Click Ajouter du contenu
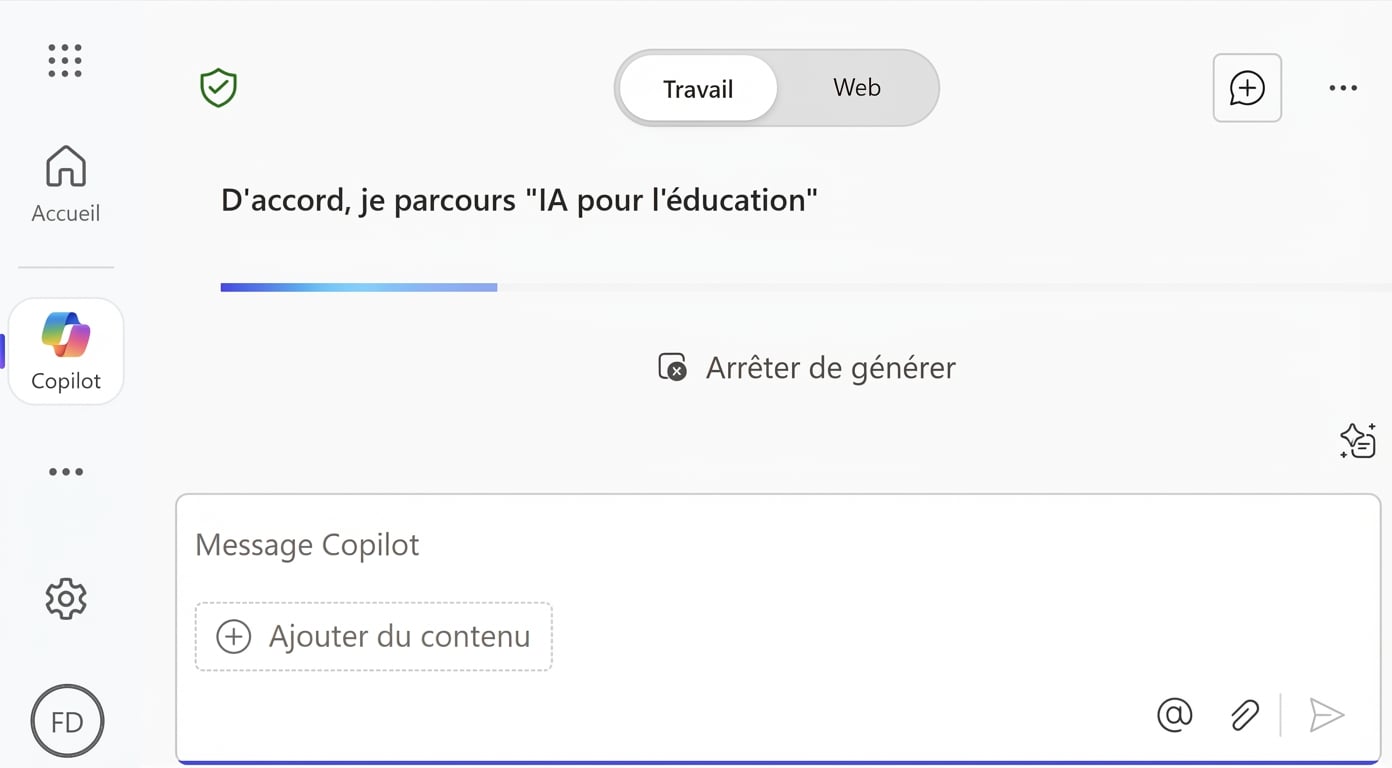The image size is (1392, 768). click(x=373, y=636)
